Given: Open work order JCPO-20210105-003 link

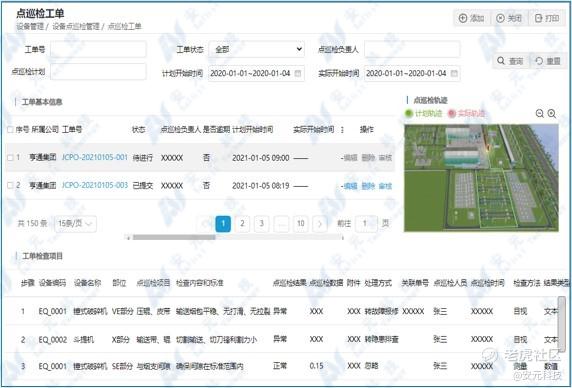Looking at the screenshot, I should pos(95,186).
